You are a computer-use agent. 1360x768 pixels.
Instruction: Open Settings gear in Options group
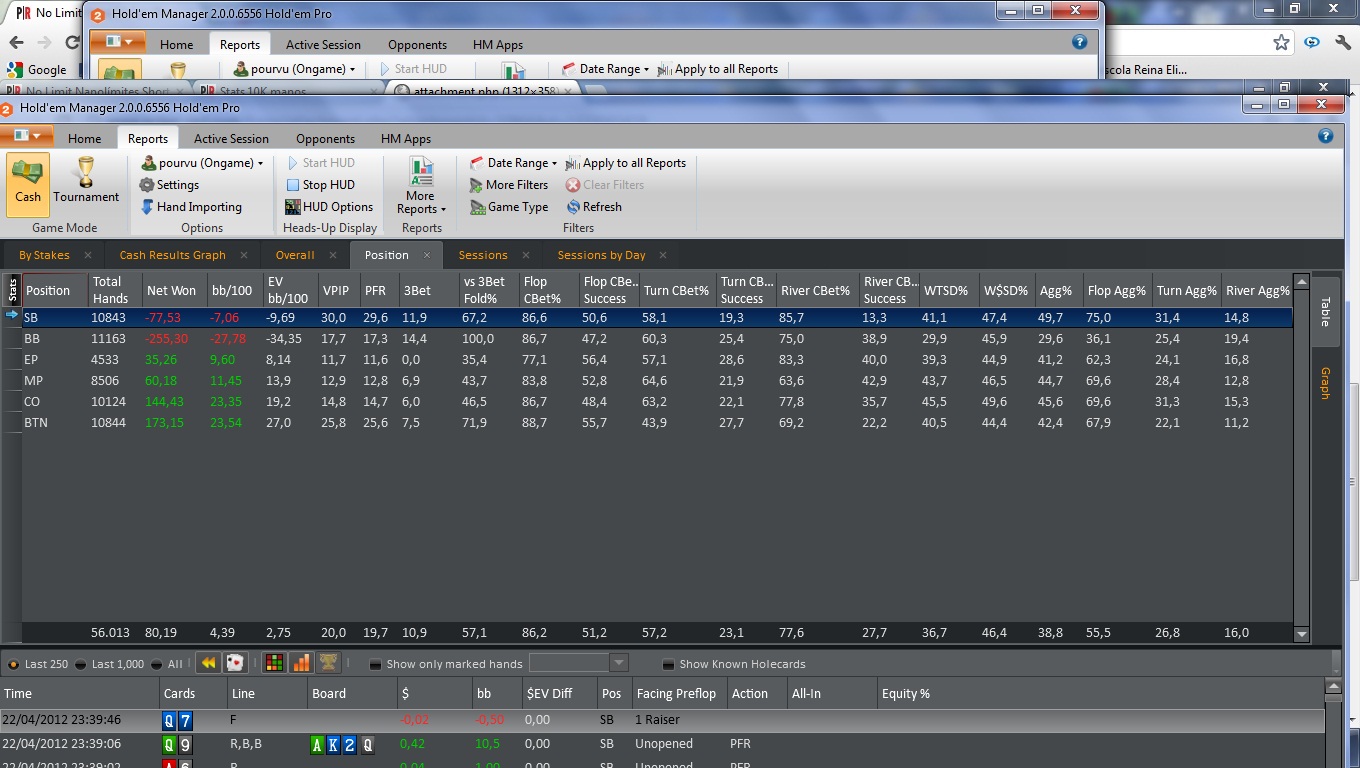[x=169, y=185]
